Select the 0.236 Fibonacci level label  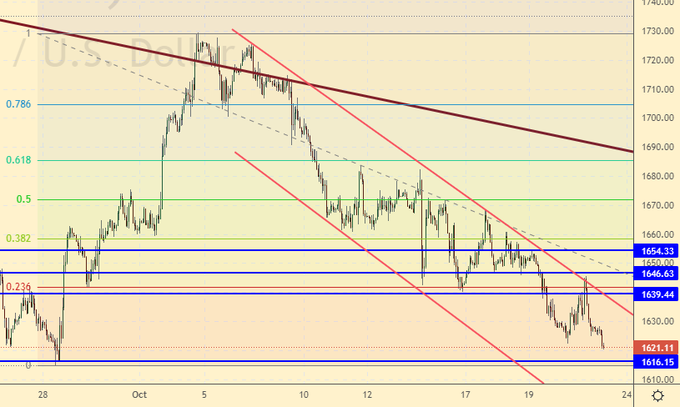point(18,286)
